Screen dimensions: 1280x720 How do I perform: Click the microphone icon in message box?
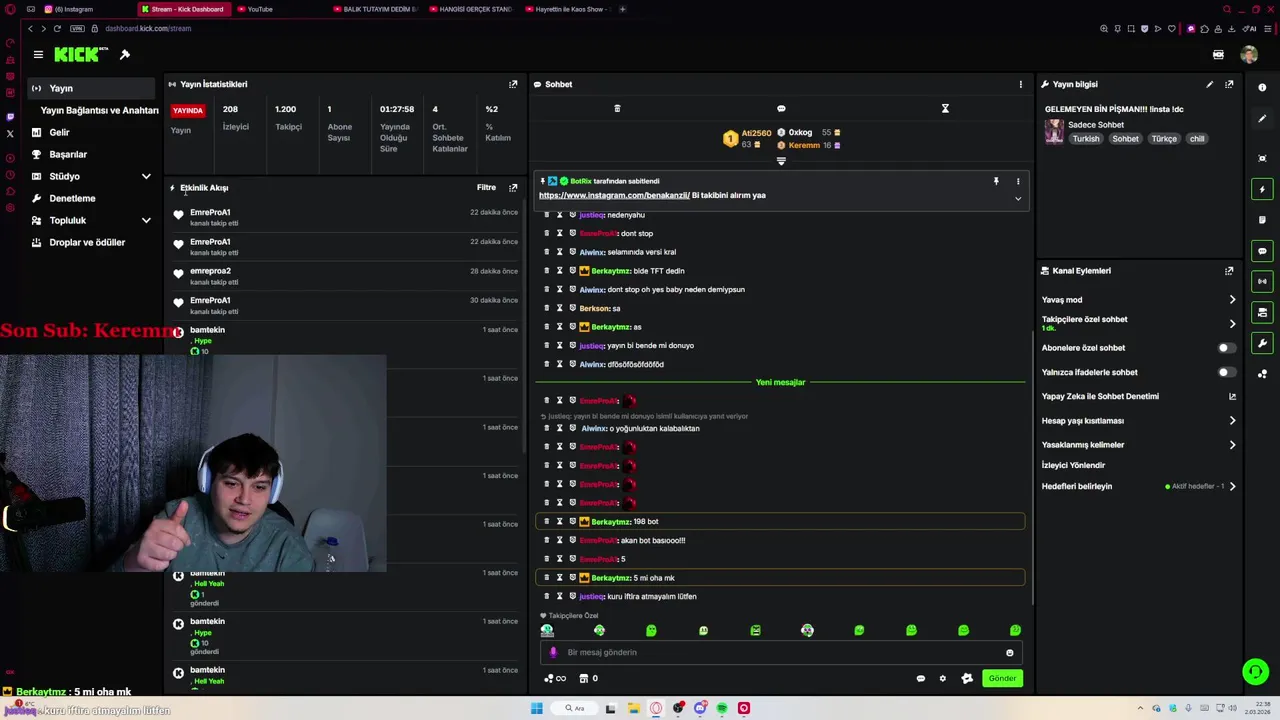(x=553, y=652)
